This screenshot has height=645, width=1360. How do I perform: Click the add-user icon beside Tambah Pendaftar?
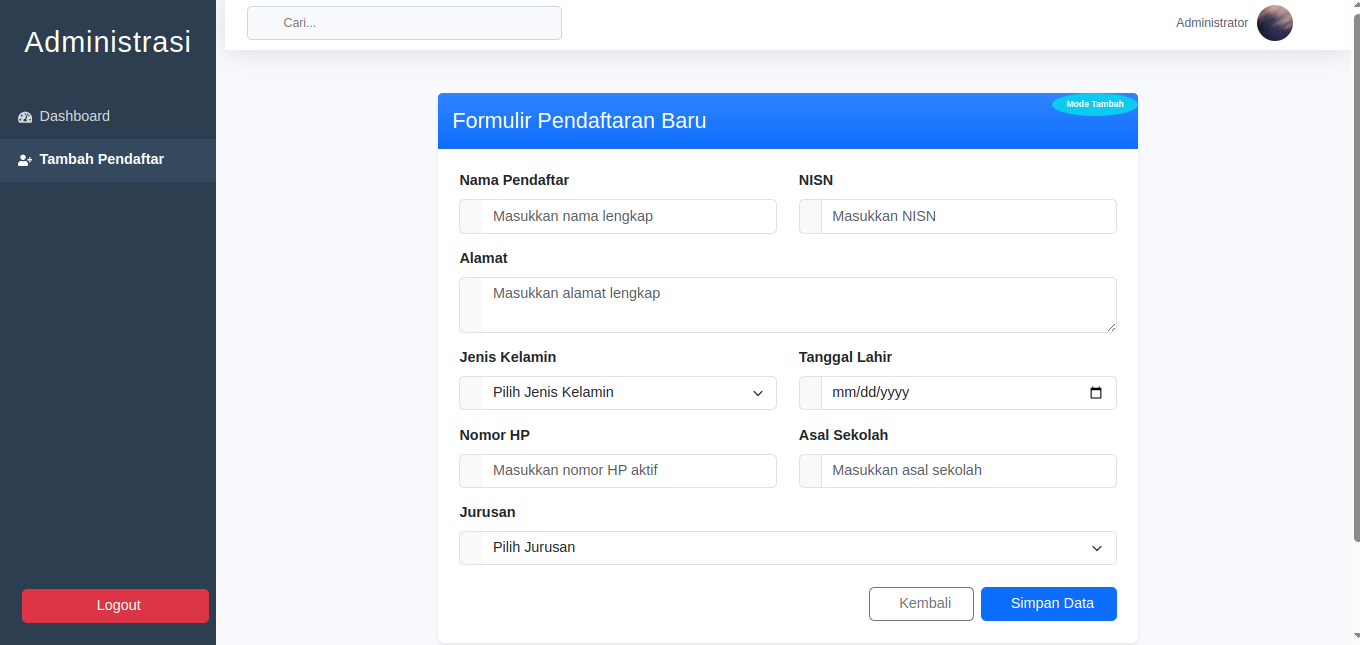click(x=25, y=160)
